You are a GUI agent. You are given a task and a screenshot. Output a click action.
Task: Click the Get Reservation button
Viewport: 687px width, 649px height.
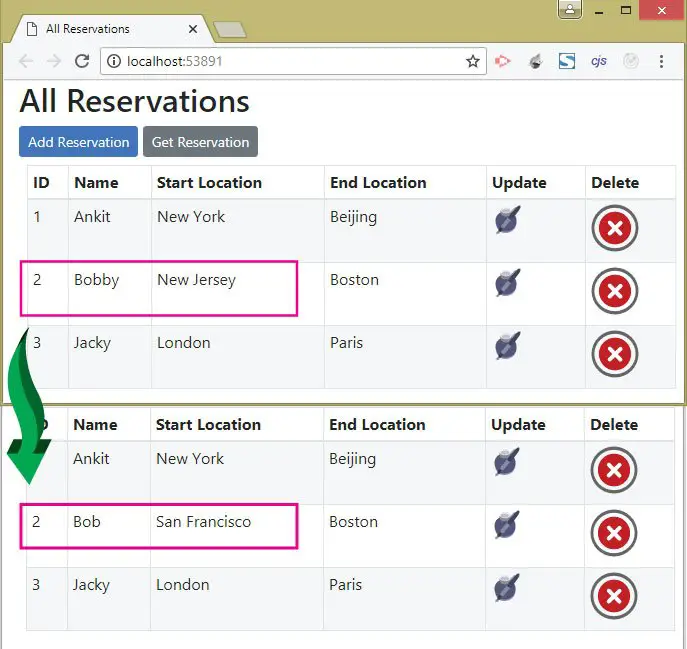coord(200,142)
